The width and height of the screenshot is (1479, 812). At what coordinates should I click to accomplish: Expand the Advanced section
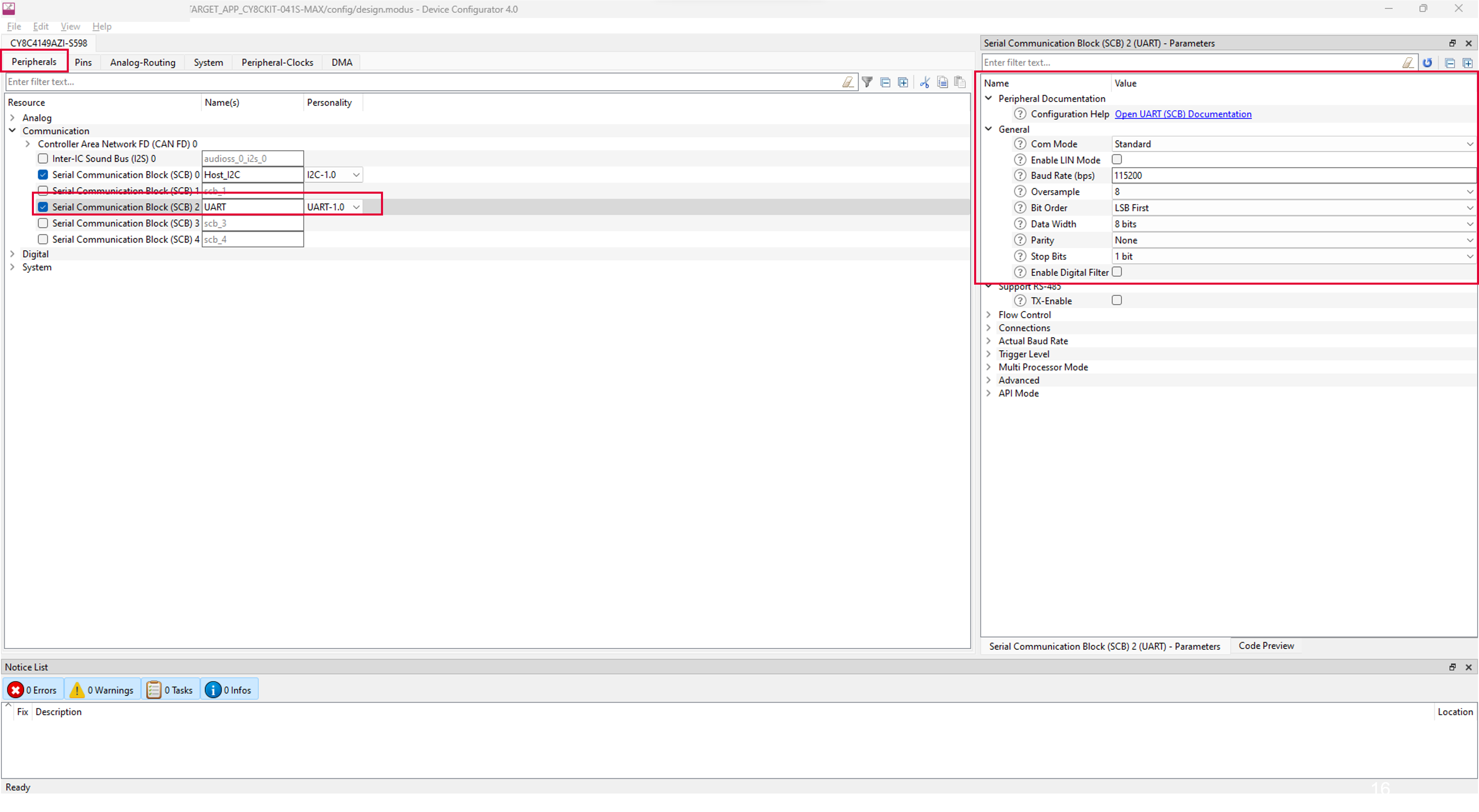pos(989,380)
